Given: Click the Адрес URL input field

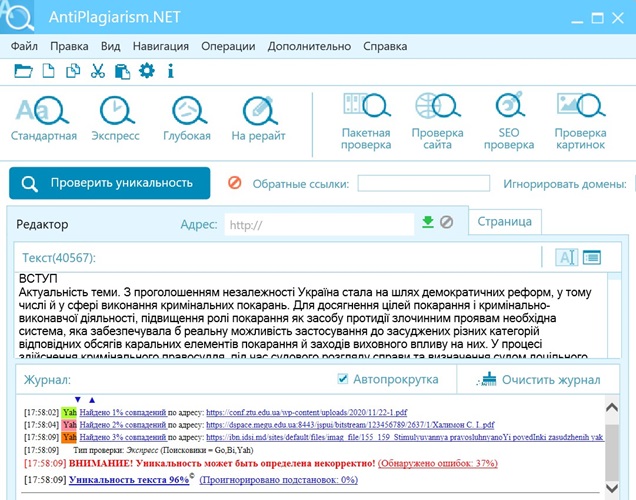Looking at the screenshot, I should [318, 224].
